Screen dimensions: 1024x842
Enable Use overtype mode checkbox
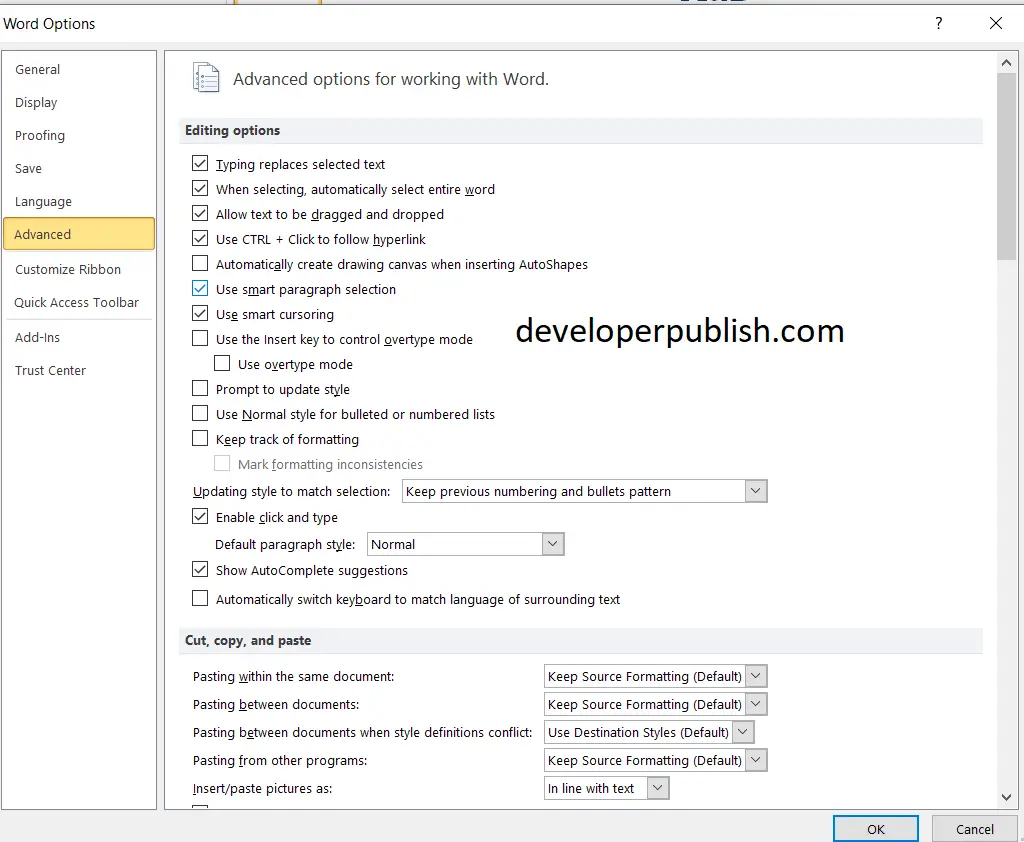[222, 363]
